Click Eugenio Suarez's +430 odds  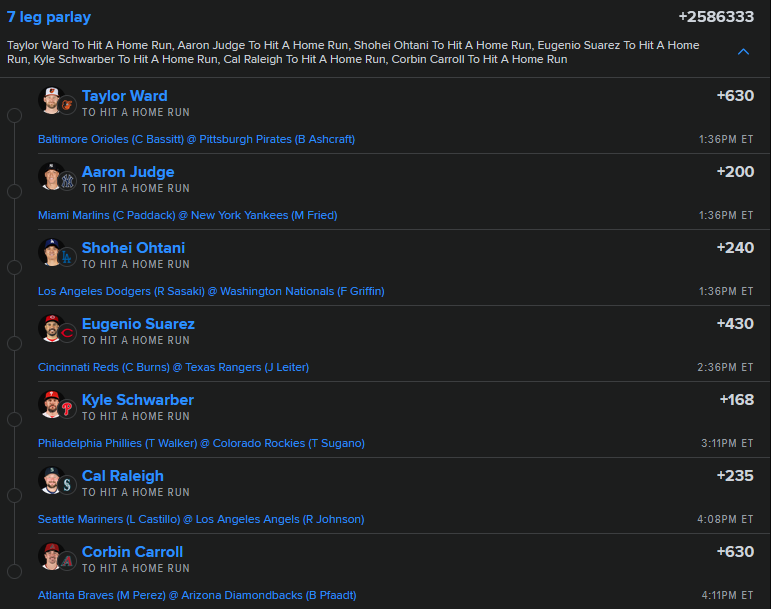pos(735,323)
